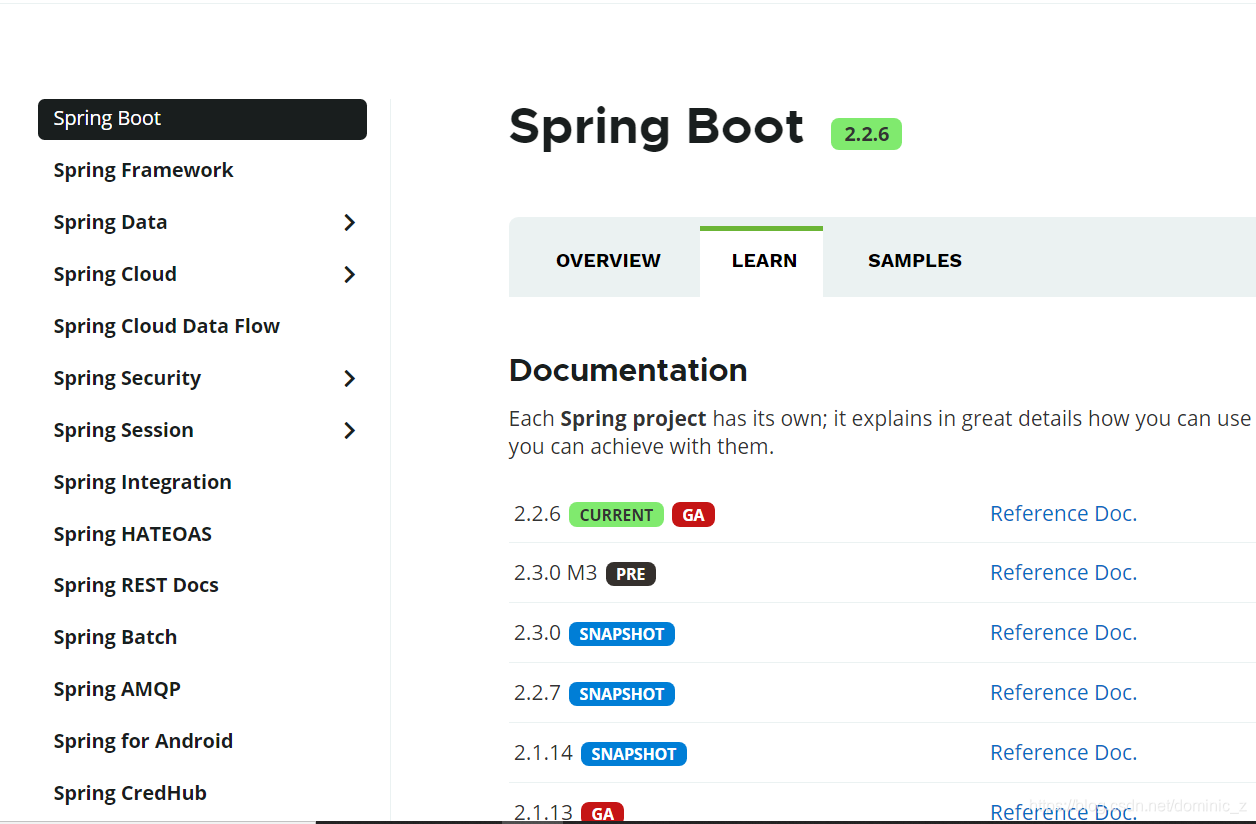Select Spring Boot in the sidebar

pyautogui.click(x=202, y=119)
